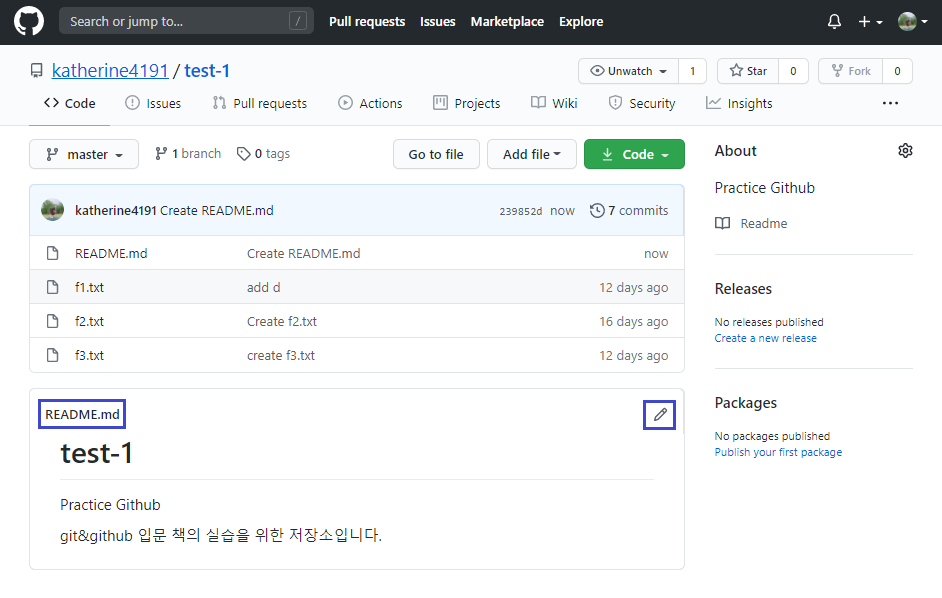View the 7 commits history
This screenshot has width=942, height=598.
tap(629, 210)
